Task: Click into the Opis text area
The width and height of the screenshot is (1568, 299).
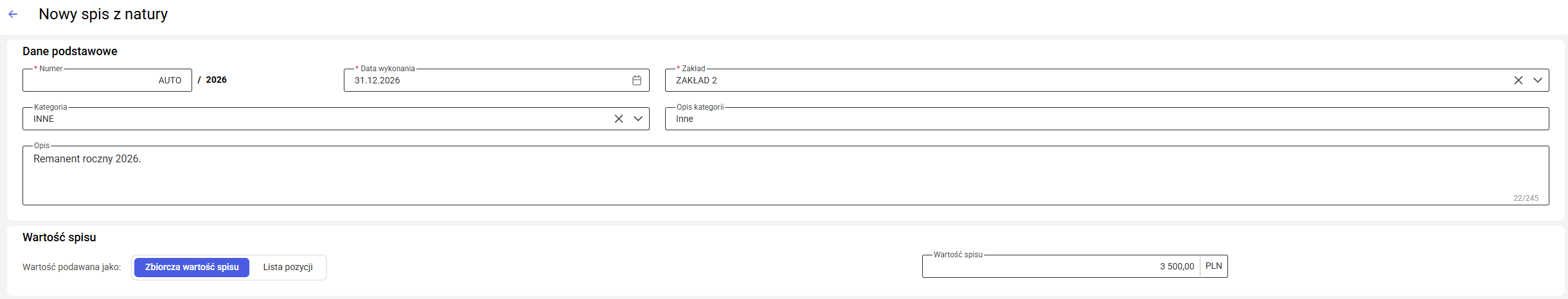Action: coord(785,175)
